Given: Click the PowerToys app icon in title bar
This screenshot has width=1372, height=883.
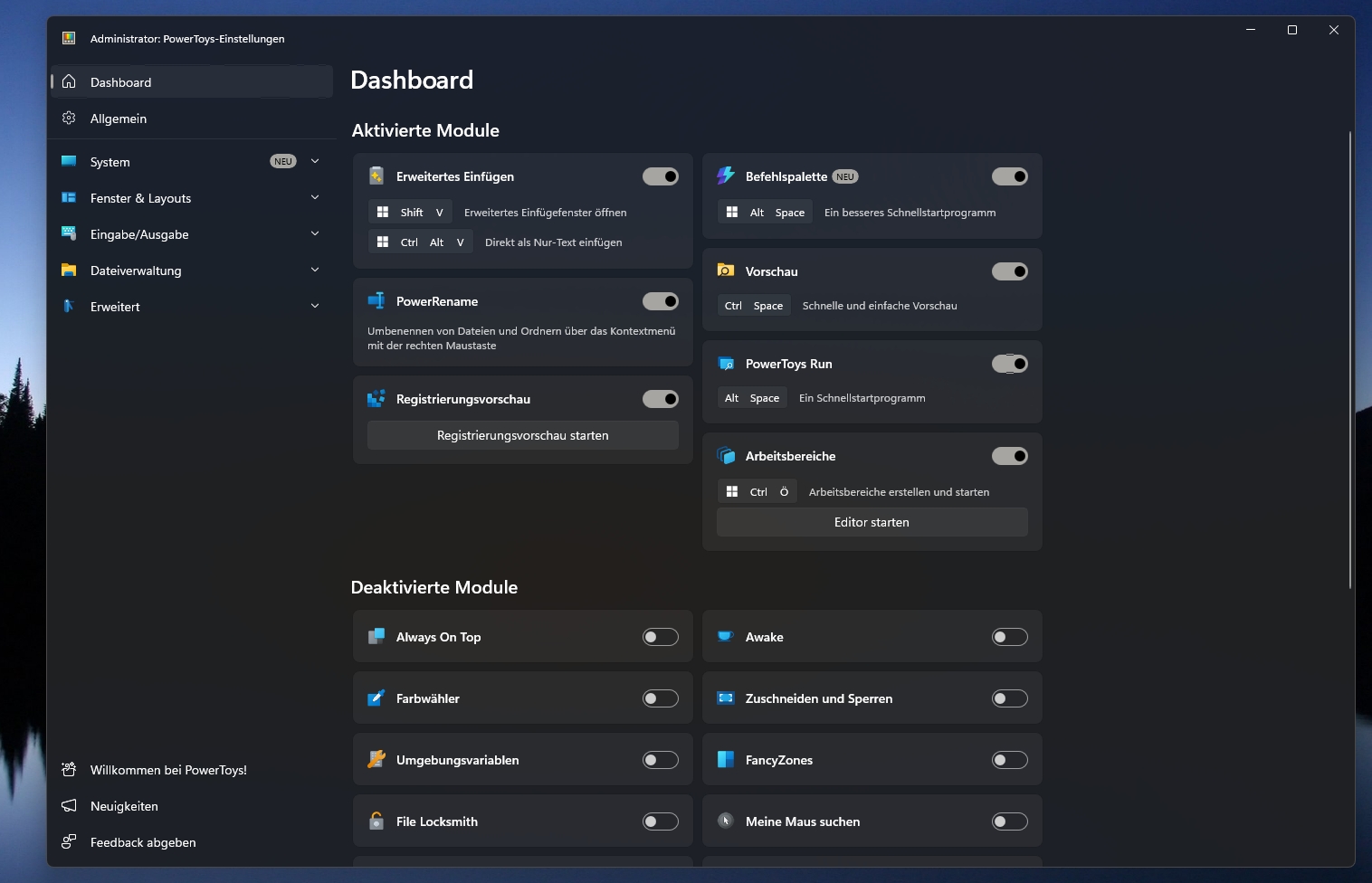Looking at the screenshot, I should (69, 38).
